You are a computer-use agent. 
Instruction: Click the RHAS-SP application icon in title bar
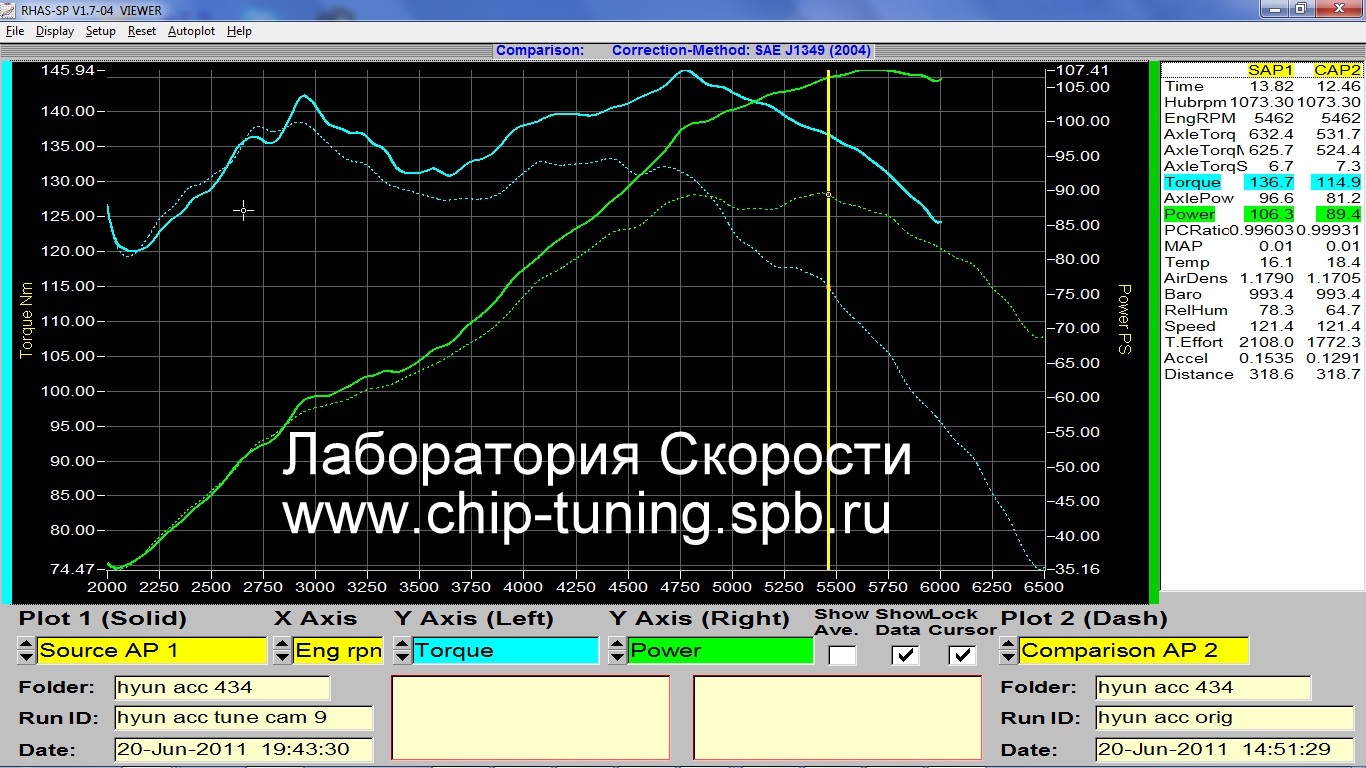click(10, 9)
